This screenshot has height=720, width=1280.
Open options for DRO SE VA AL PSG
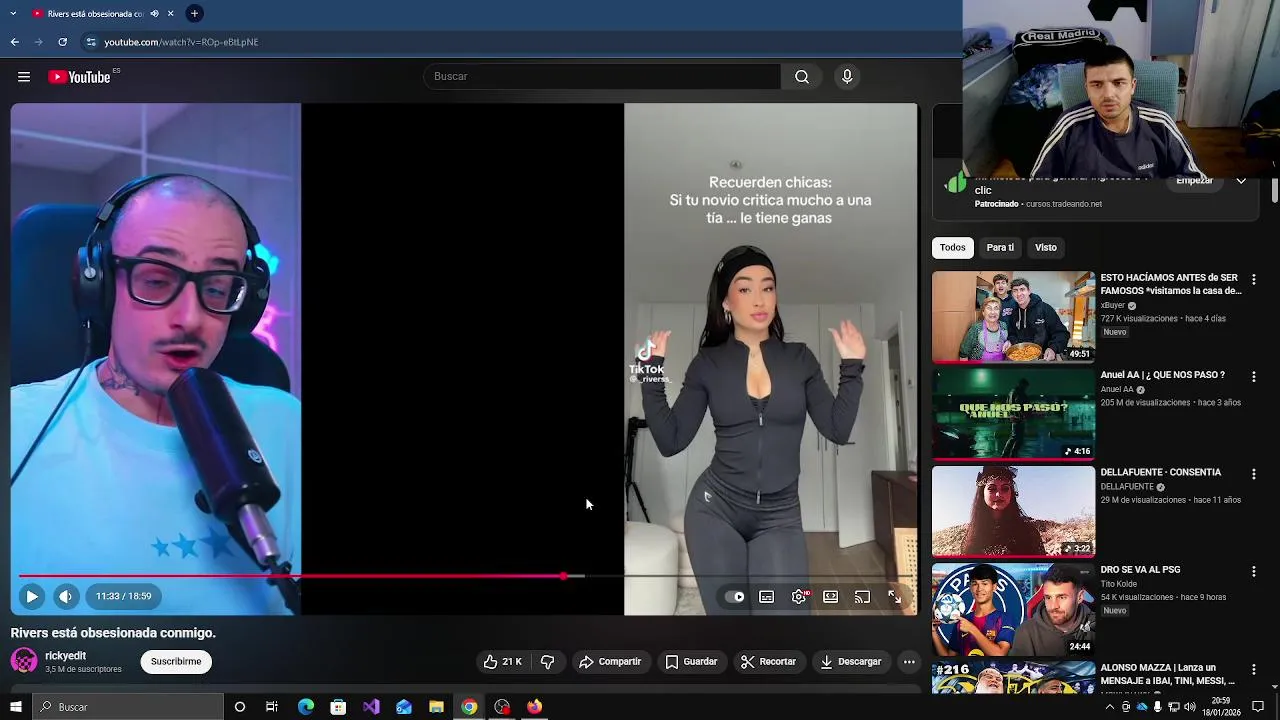(1253, 572)
